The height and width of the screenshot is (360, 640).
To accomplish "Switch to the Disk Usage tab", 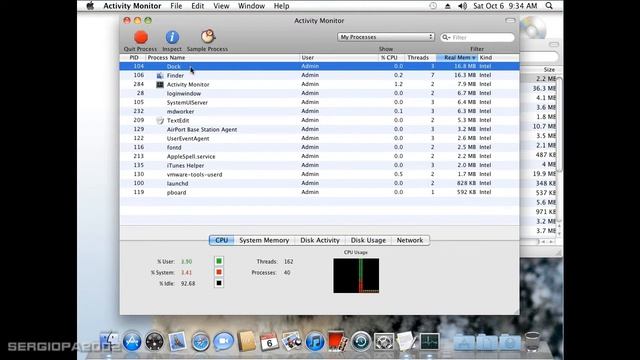I will pos(368,240).
